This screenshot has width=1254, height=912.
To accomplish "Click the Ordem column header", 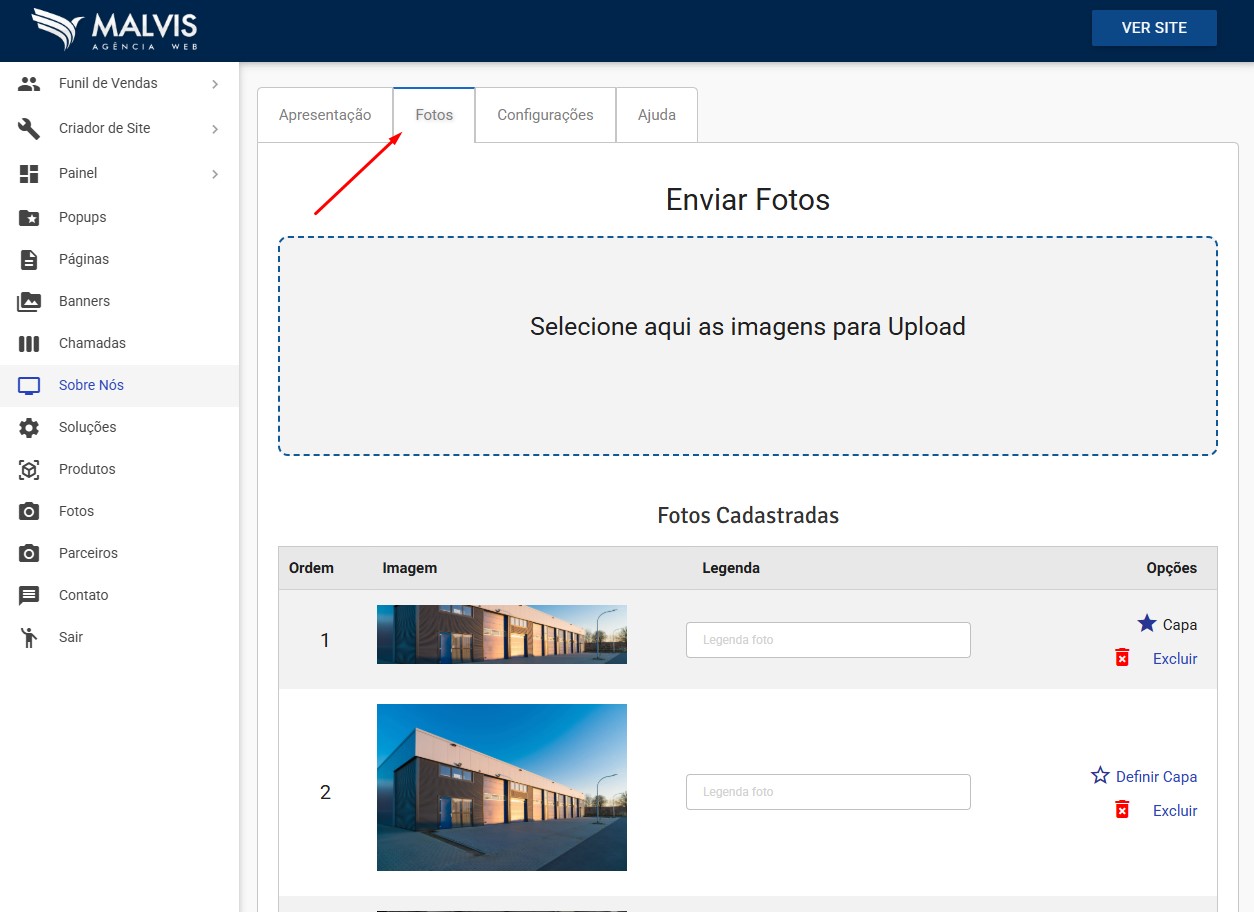I will [x=311, y=568].
